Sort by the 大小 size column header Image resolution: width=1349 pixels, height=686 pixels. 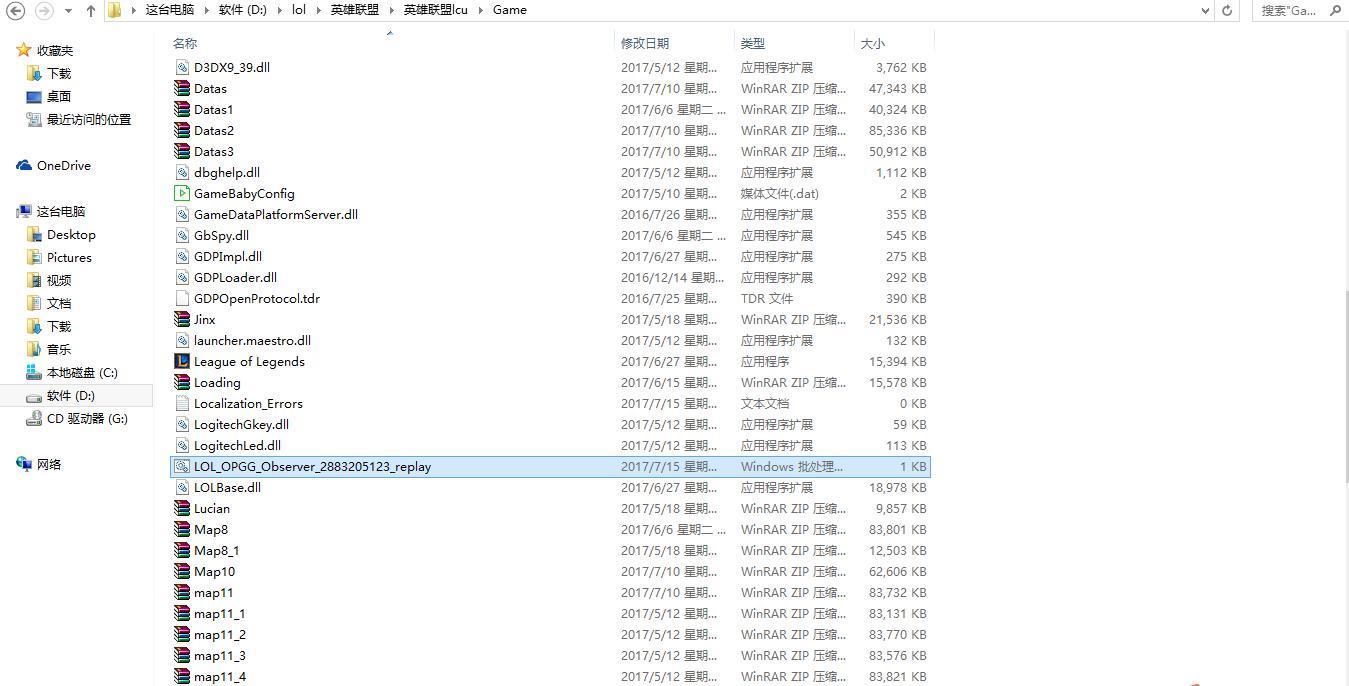pos(872,44)
